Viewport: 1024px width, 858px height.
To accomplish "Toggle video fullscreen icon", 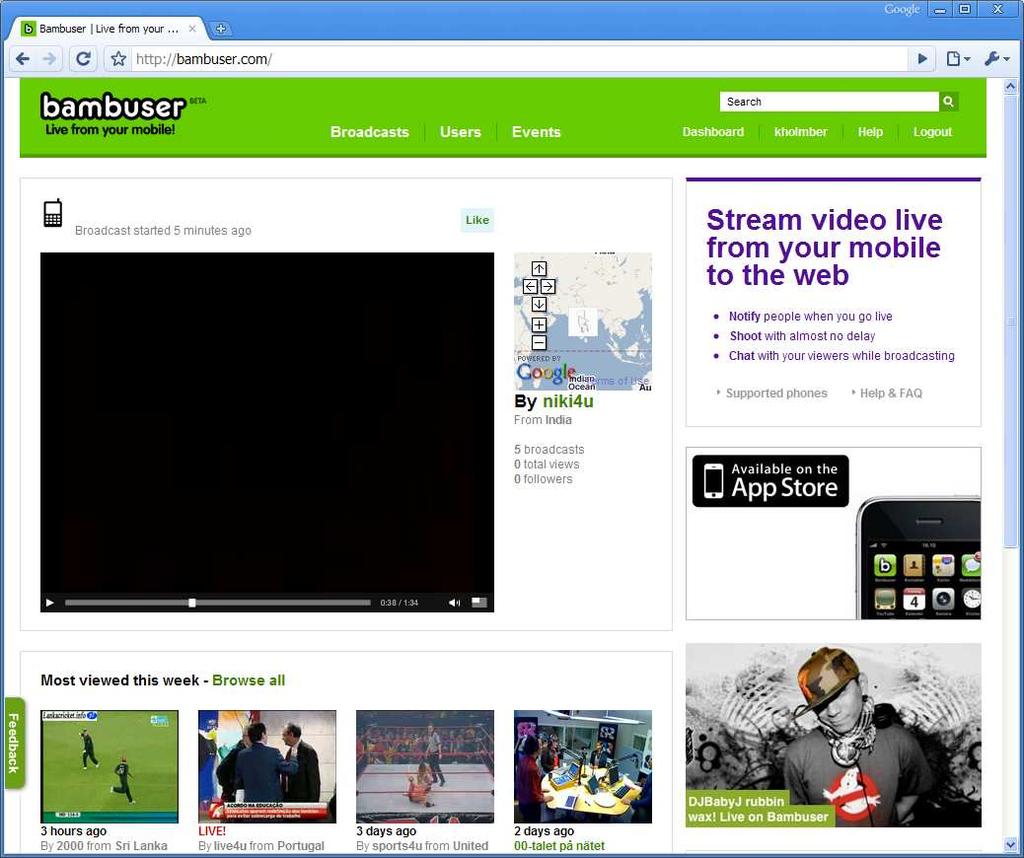I will (479, 603).
